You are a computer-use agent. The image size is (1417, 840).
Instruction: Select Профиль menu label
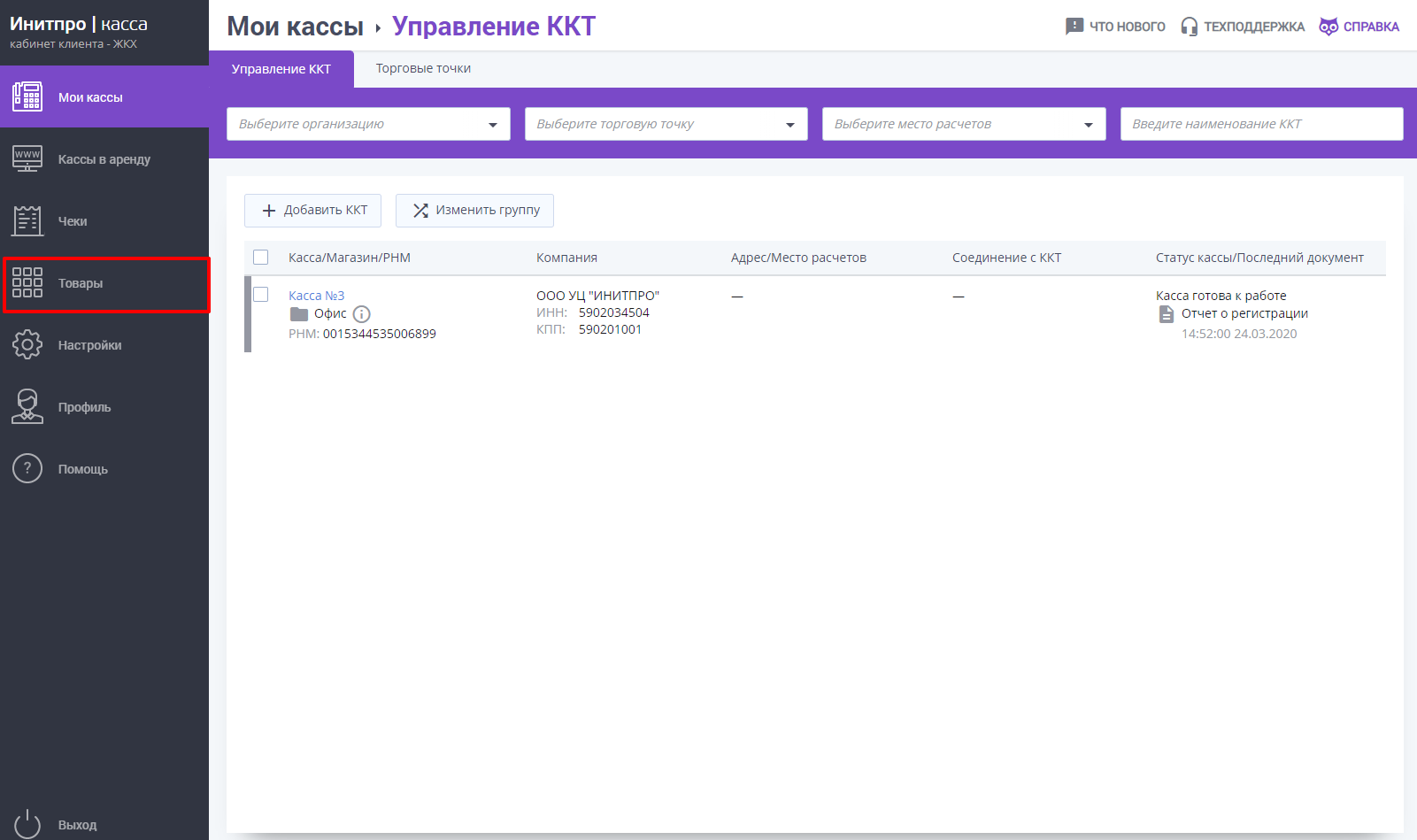coord(85,407)
